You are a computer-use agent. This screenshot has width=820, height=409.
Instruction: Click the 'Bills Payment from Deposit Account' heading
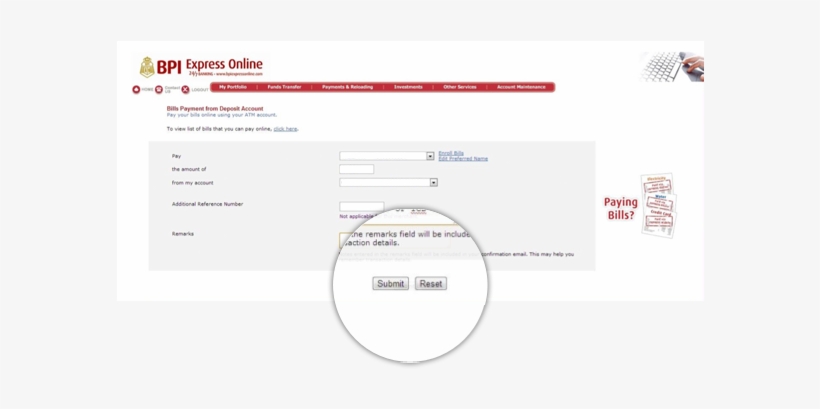(x=215, y=109)
